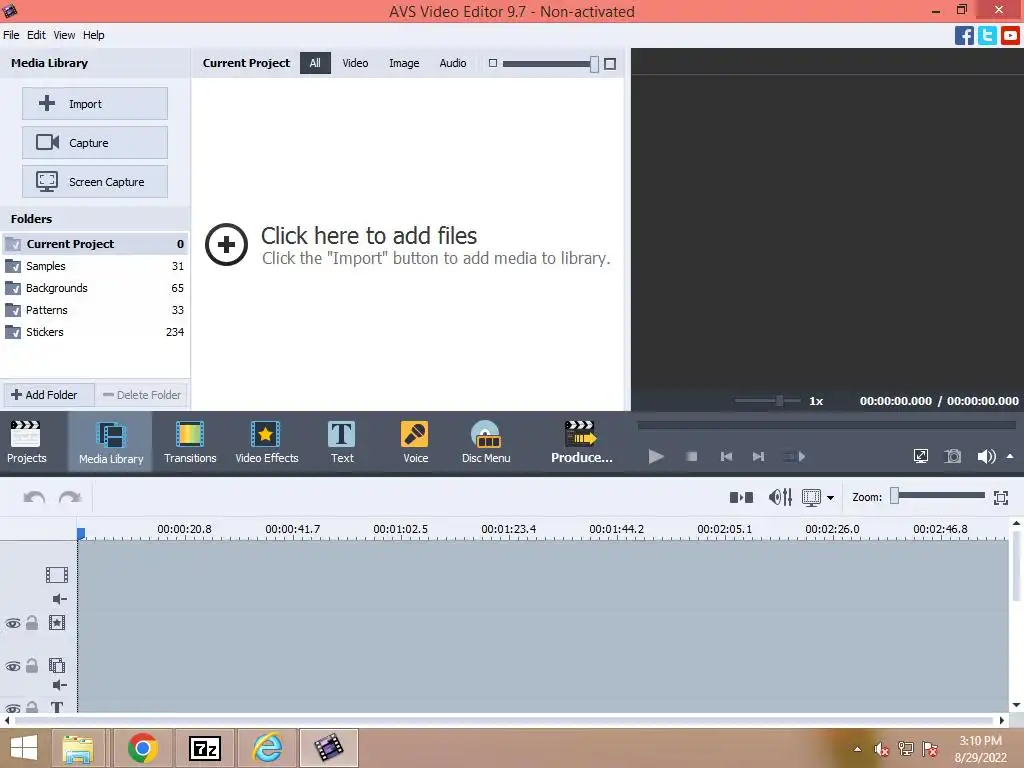
Task: Play the preview
Action: click(x=656, y=456)
